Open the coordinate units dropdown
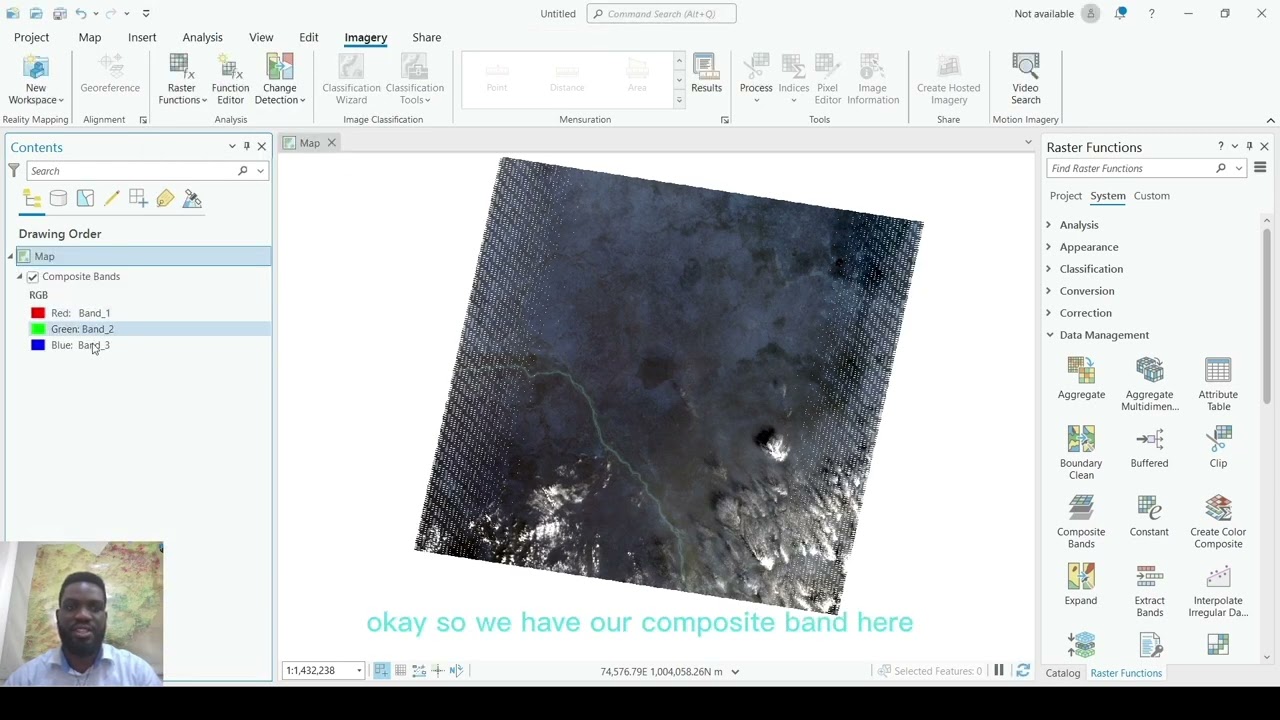The image size is (1280, 720). (x=735, y=672)
